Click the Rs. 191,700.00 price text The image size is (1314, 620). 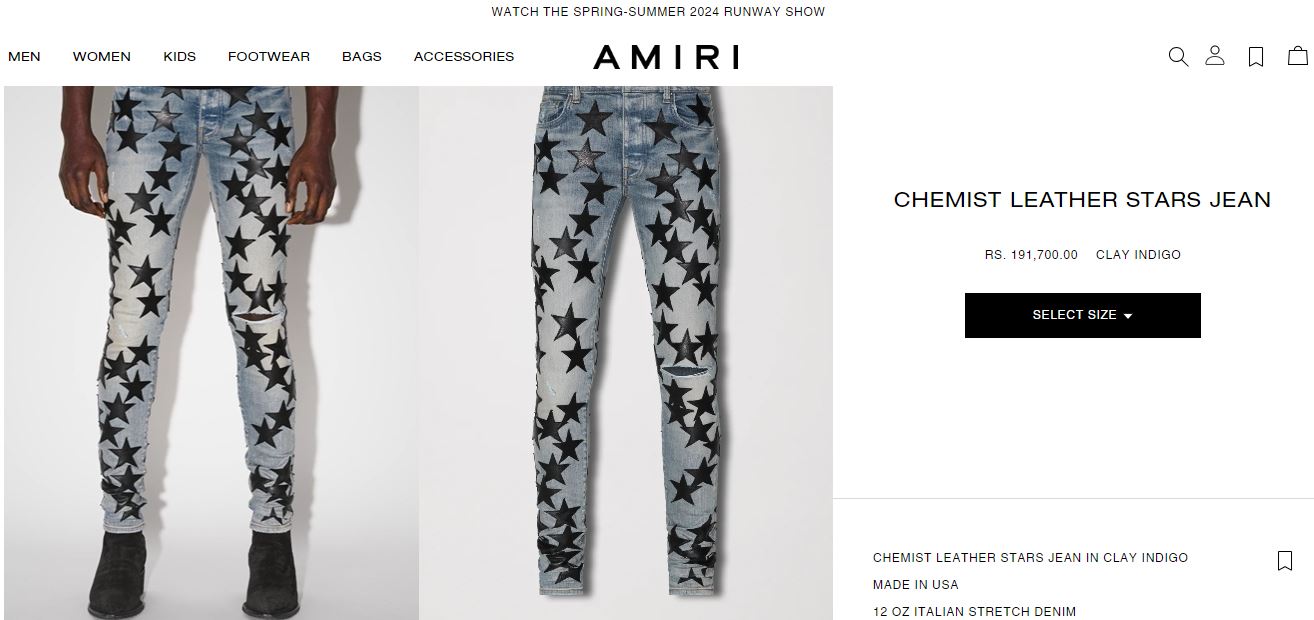[1031, 255]
